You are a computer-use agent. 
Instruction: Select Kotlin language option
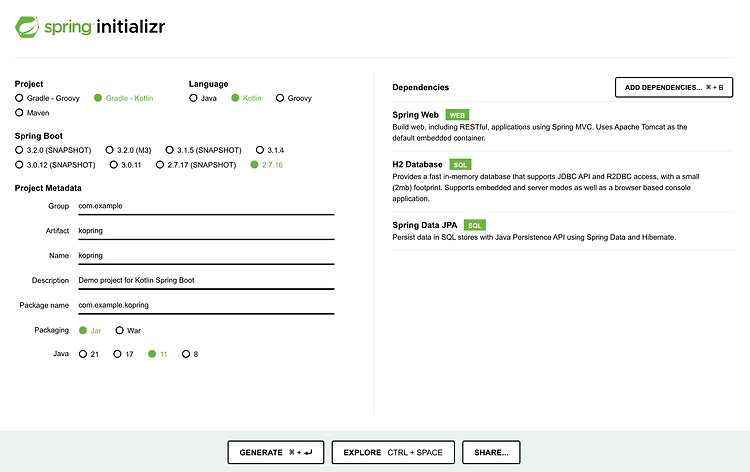[x=246, y=98]
